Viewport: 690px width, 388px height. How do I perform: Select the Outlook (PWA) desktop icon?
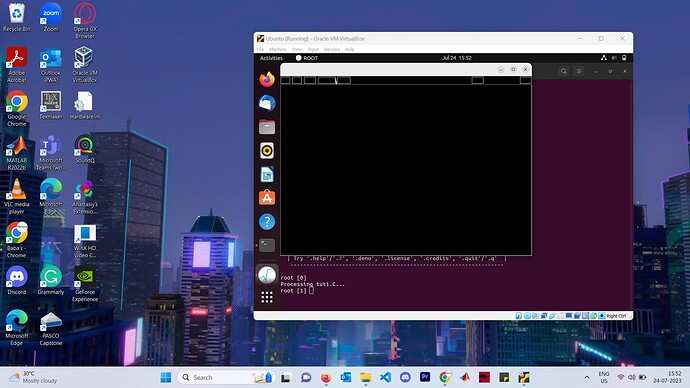tap(51, 65)
